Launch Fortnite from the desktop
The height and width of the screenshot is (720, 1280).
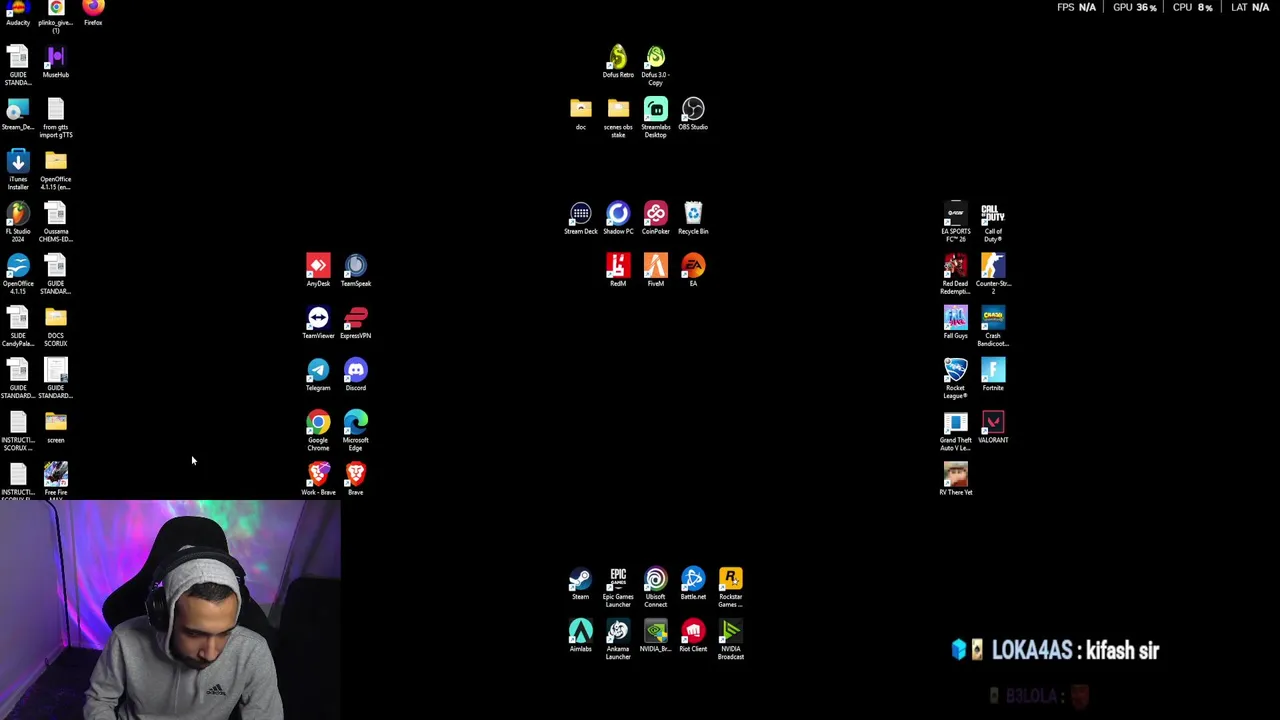tap(993, 374)
